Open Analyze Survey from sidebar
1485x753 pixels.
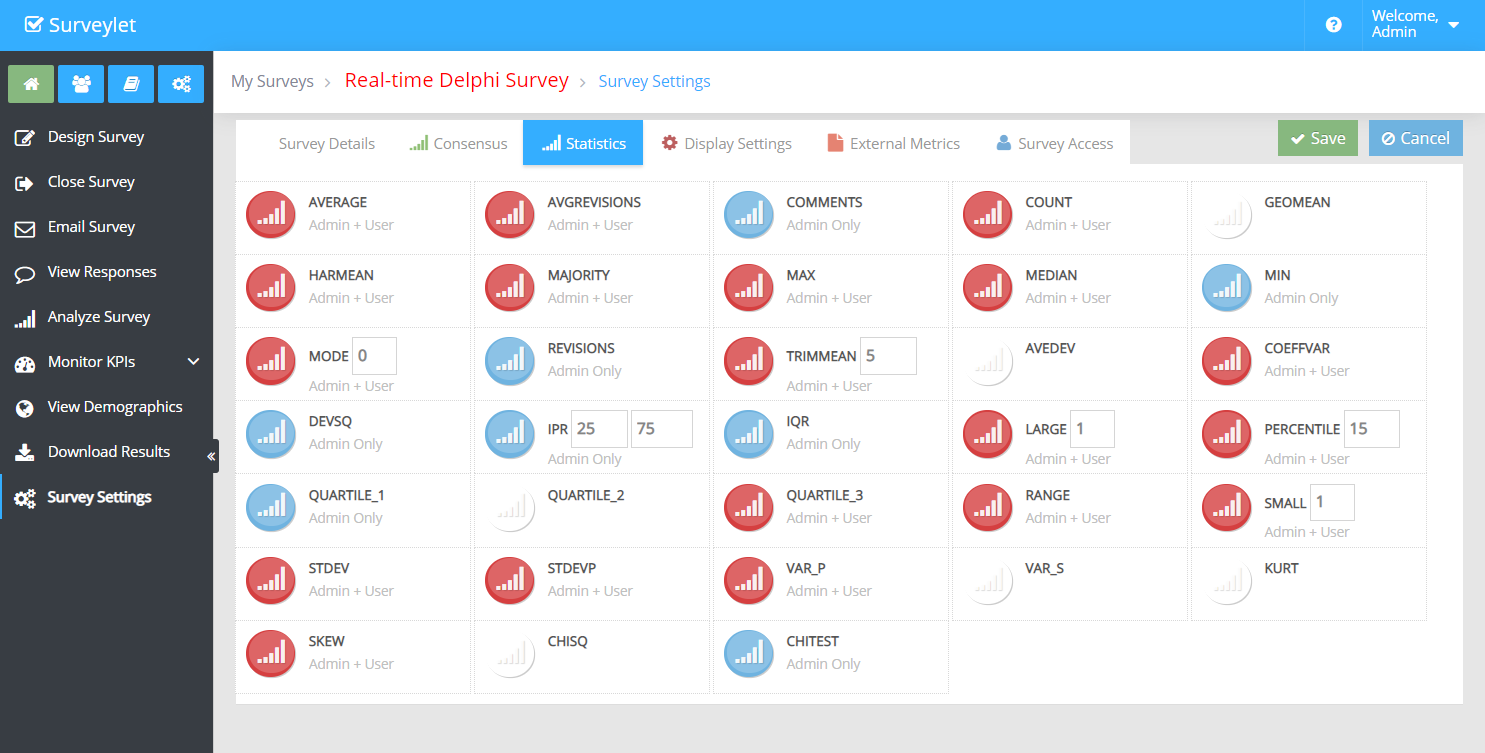[98, 317]
